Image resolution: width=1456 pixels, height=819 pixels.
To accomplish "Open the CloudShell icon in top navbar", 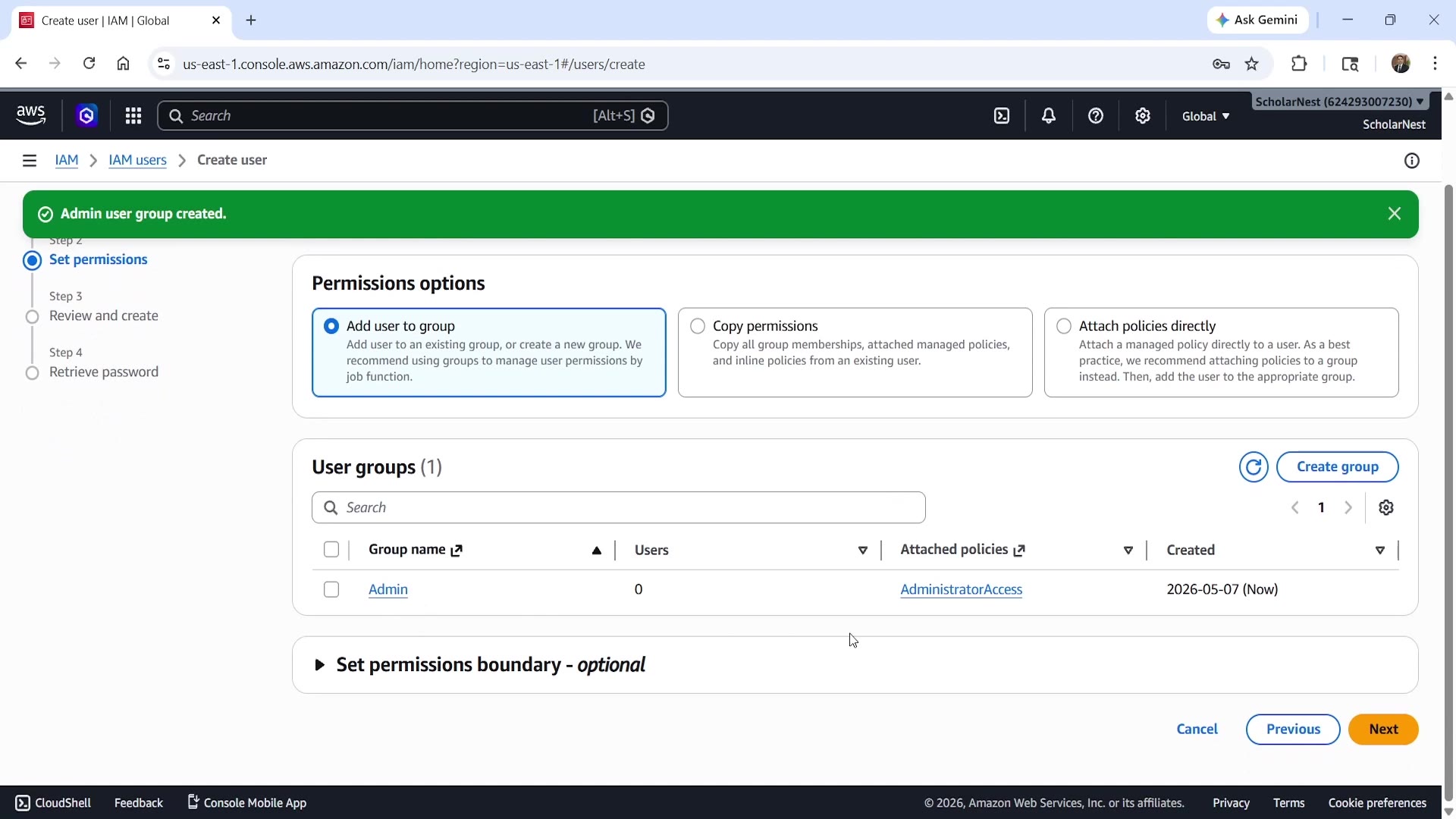I will (x=1002, y=115).
